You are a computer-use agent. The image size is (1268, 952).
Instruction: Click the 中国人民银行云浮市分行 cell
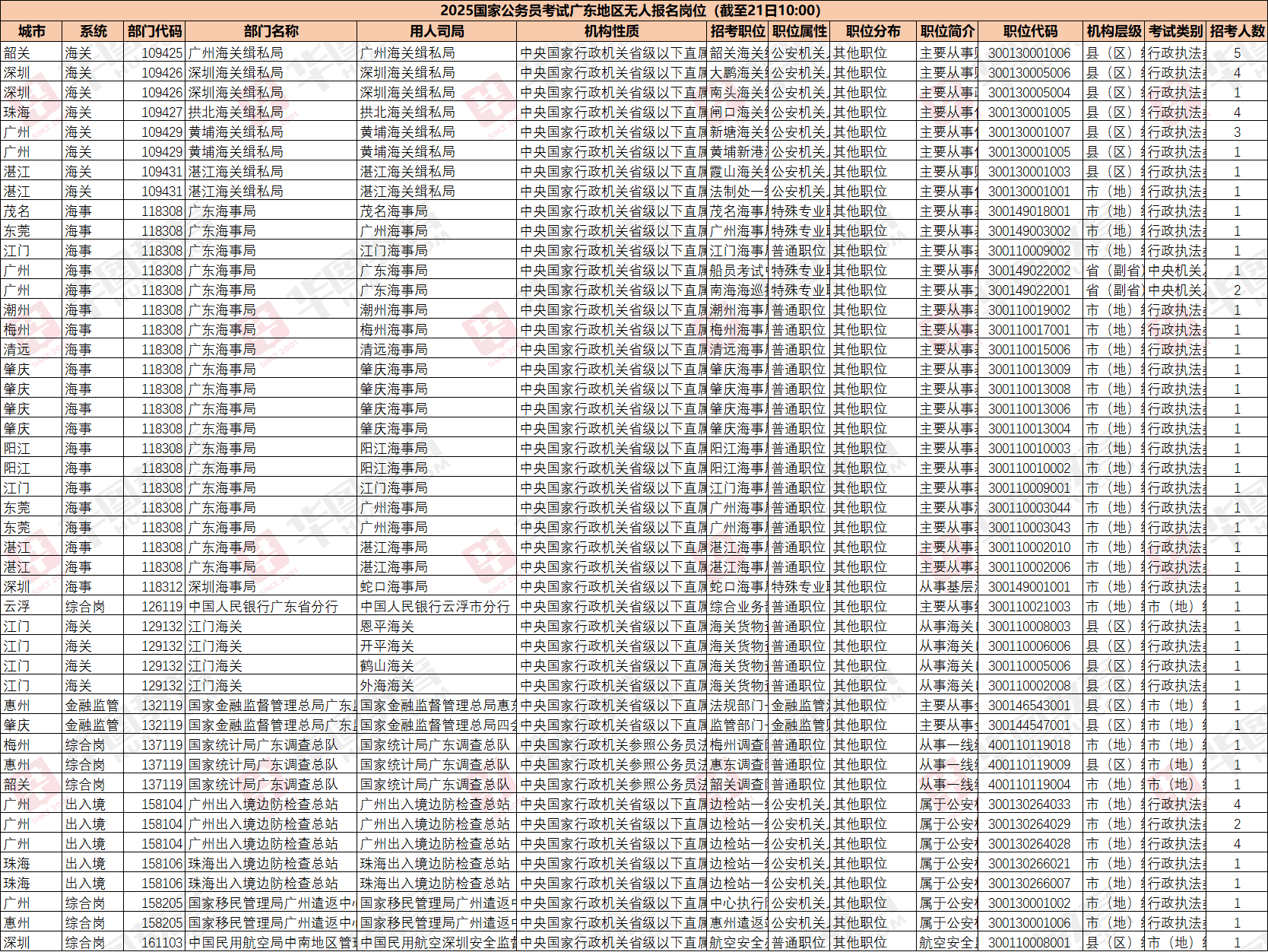(437, 607)
